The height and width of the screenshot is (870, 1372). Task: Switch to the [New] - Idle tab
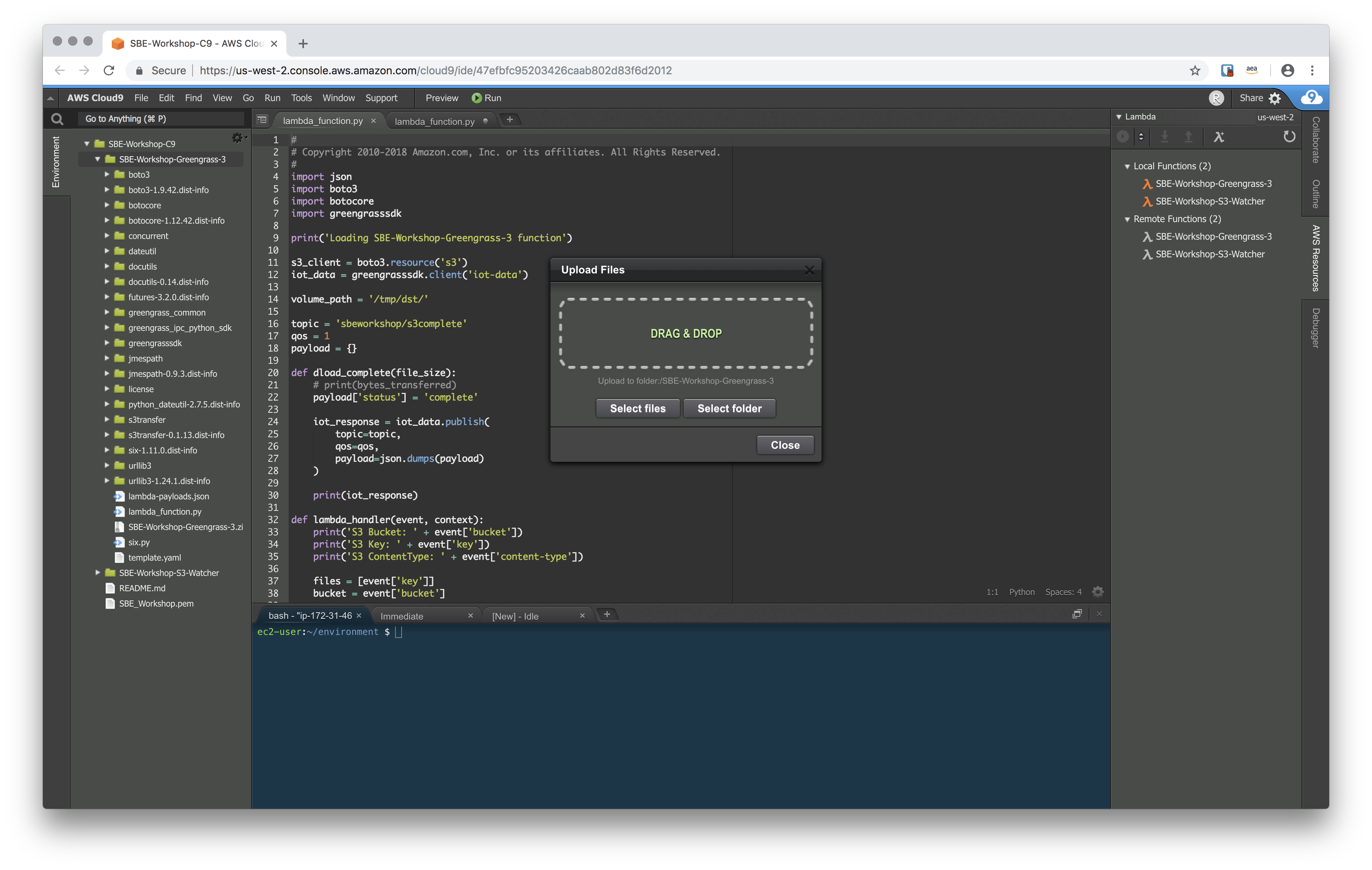pos(515,616)
